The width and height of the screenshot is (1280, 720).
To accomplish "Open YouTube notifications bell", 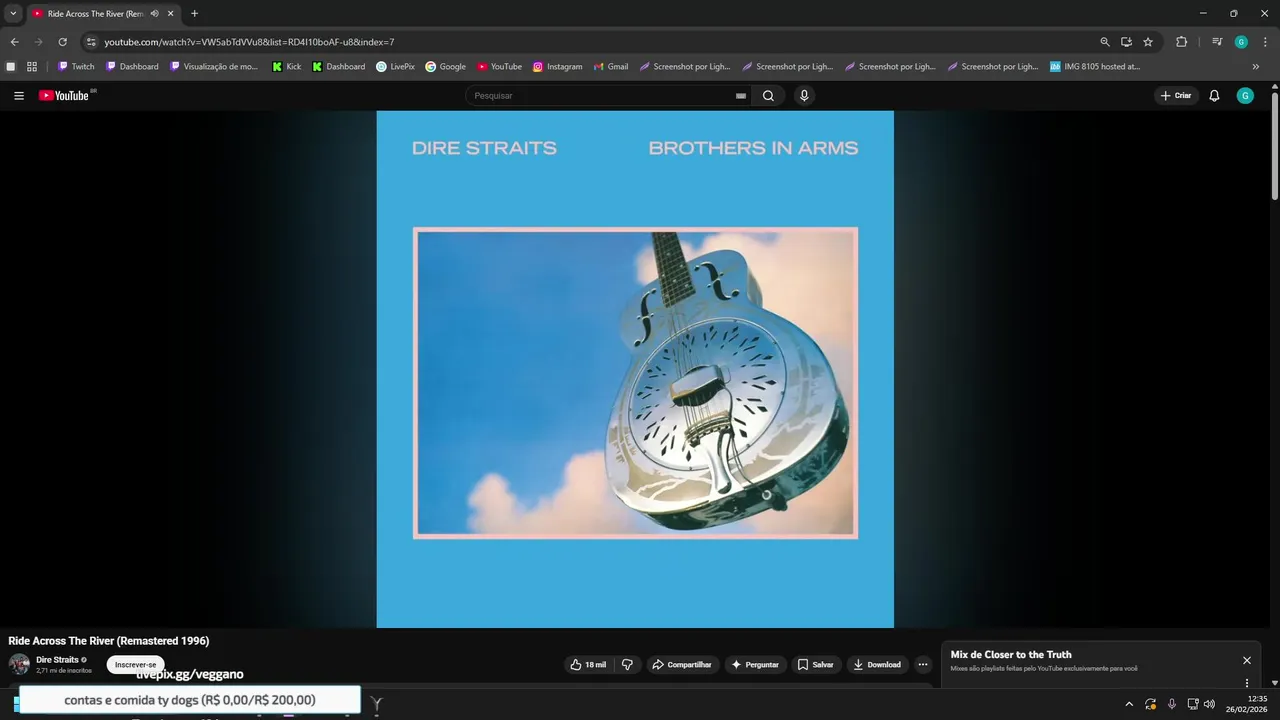I will pyautogui.click(x=1214, y=96).
